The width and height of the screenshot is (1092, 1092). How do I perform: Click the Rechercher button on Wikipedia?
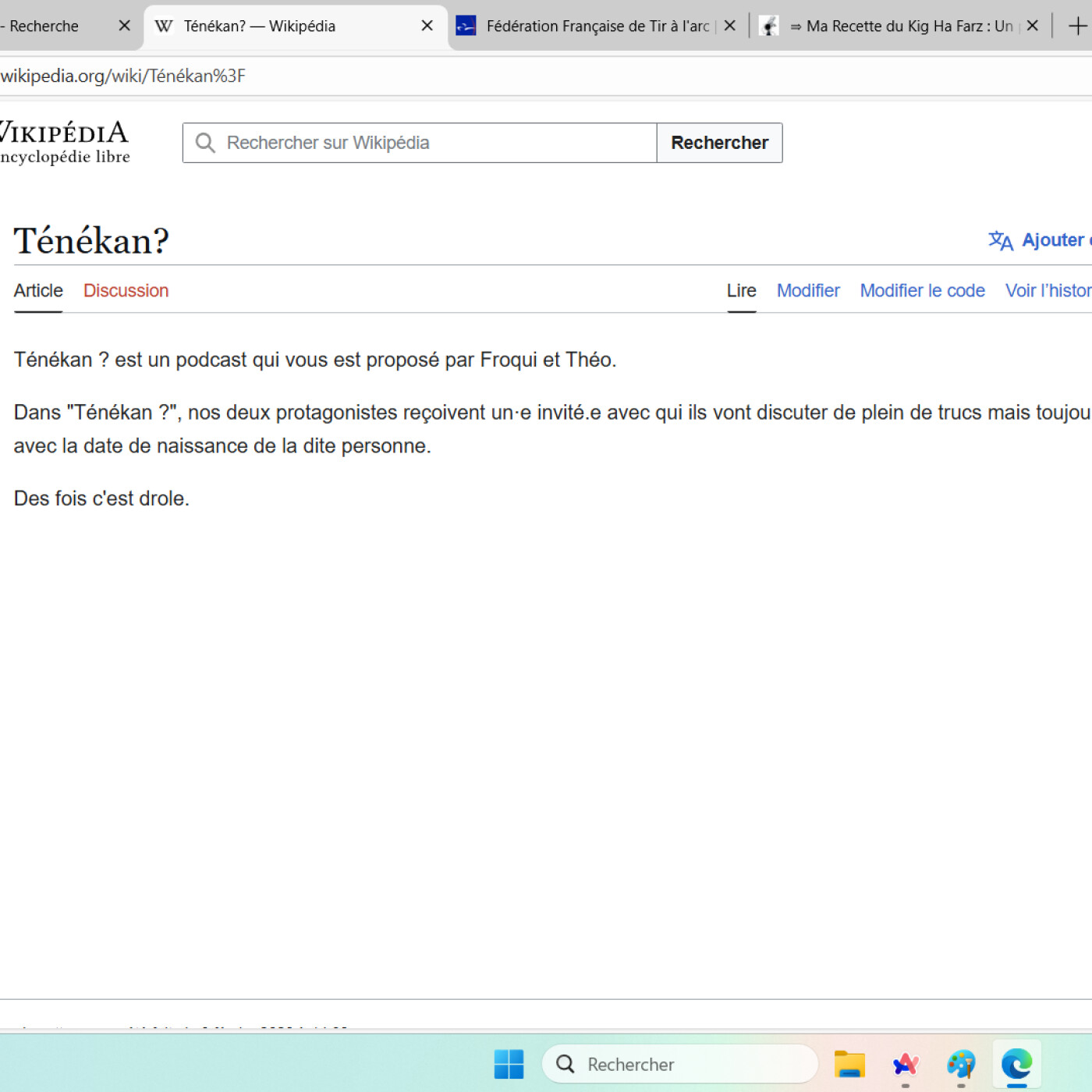[718, 143]
